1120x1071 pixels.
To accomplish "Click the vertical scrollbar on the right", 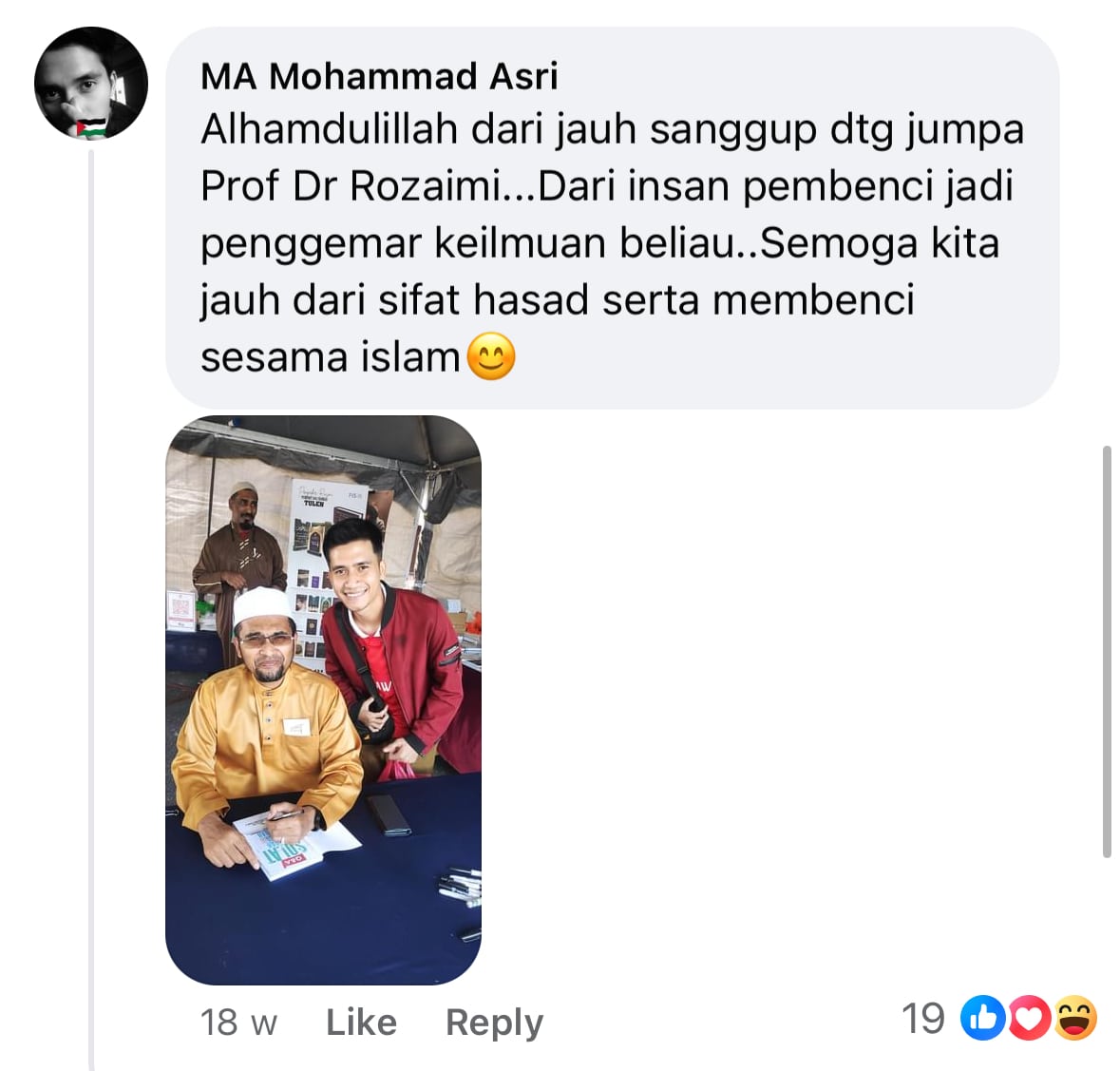I will click(x=1107, y=652).
